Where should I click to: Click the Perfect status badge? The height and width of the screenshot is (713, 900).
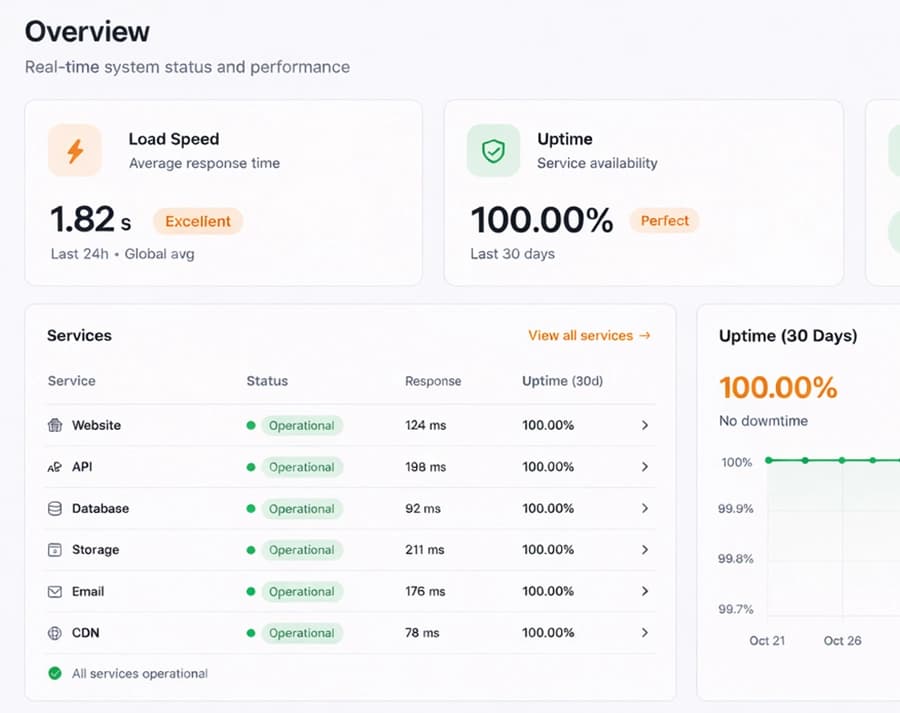pos(664,221)
